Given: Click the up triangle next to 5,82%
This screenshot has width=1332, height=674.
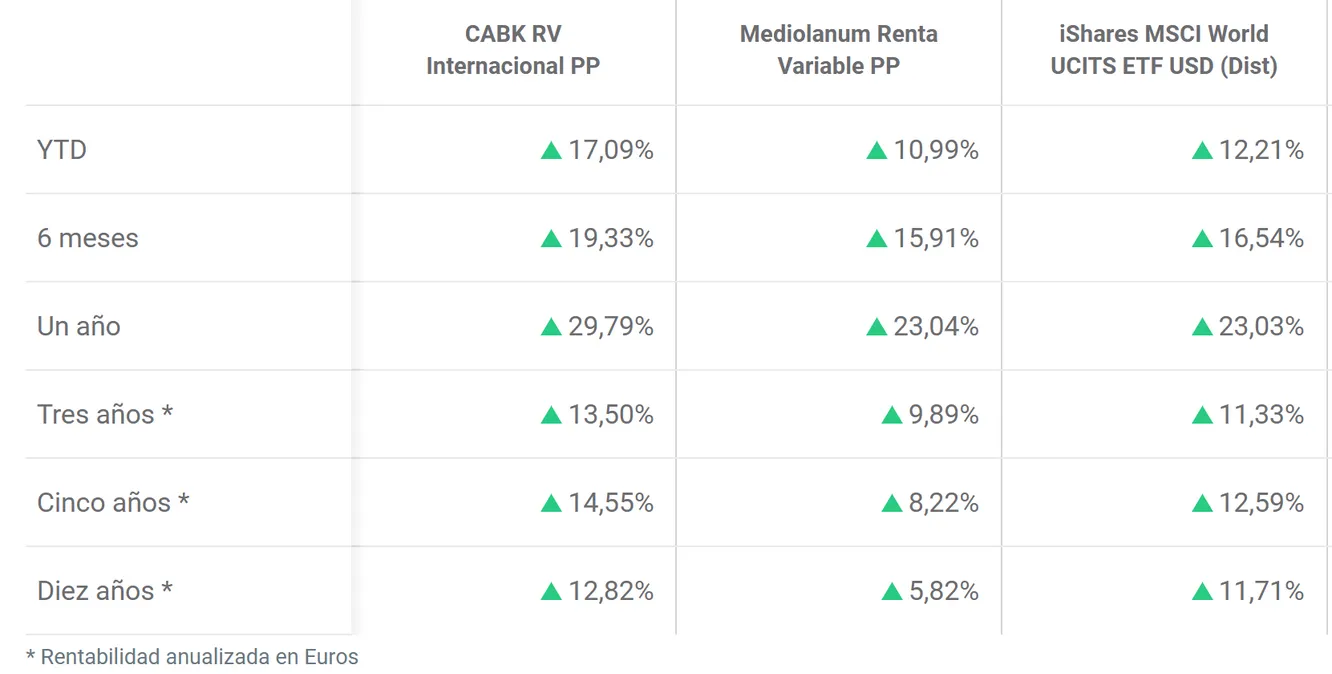Looking at the screenshot, I should (892, 592).
